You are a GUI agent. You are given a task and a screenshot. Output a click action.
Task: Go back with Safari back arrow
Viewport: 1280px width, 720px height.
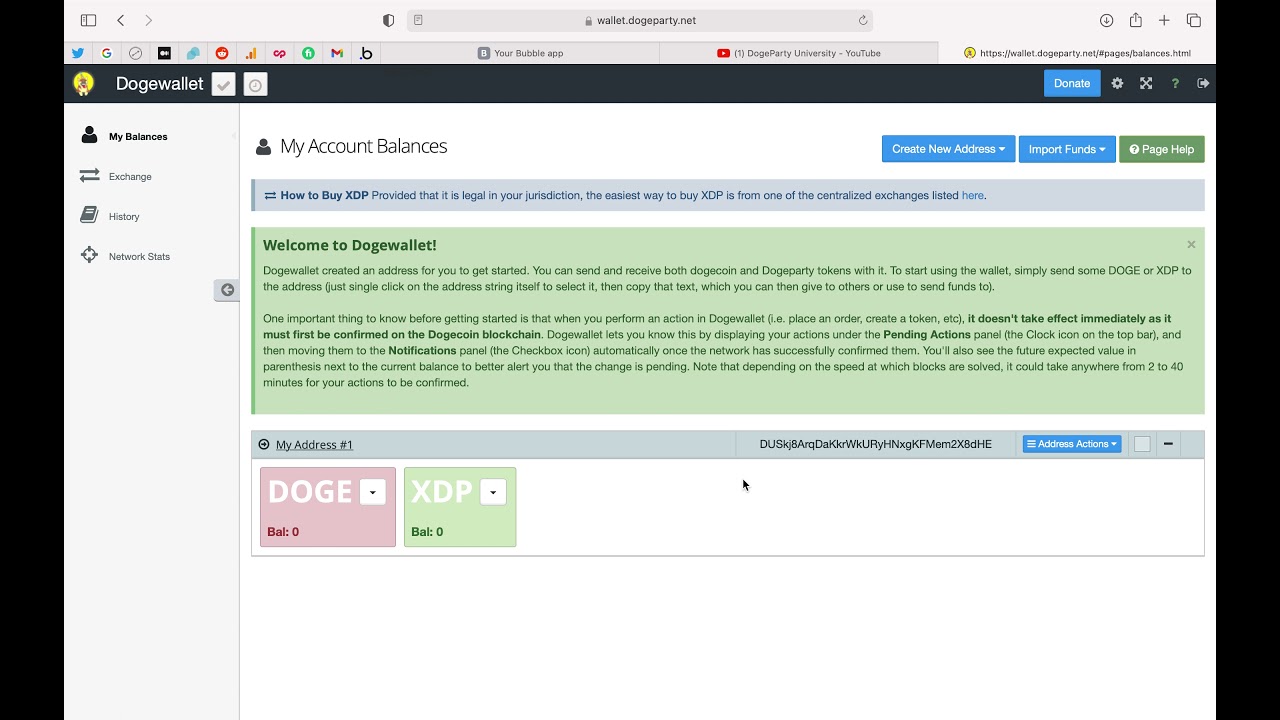coord(121,20)
